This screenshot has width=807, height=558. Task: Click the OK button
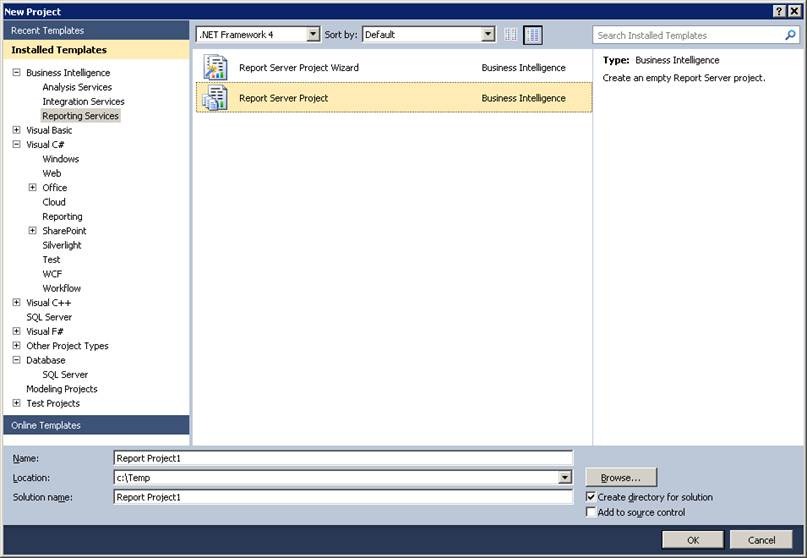693,540
